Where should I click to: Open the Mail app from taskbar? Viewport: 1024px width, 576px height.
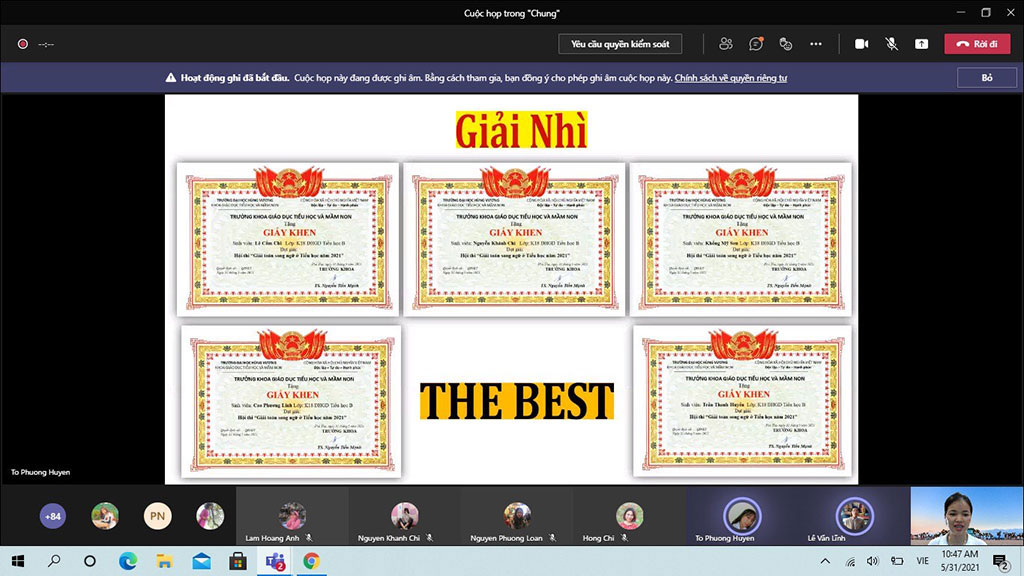pyautogui.click(x=201, y=561)
